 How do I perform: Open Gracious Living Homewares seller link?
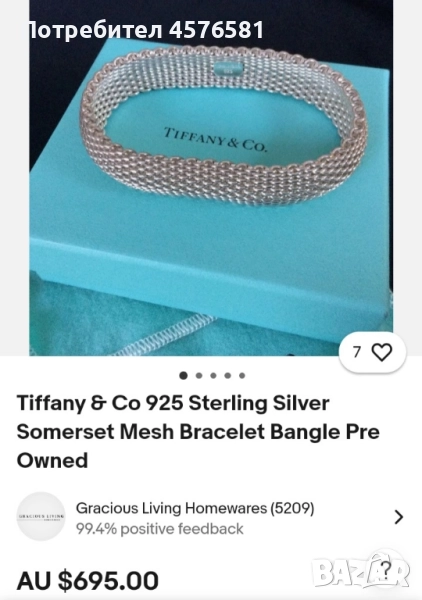195,508
